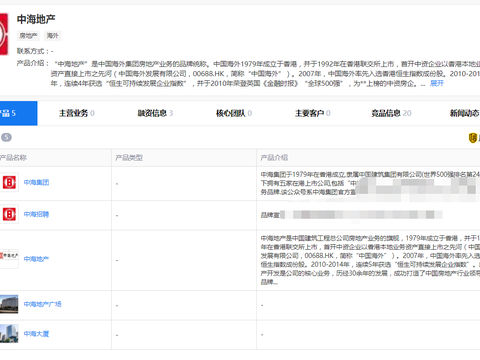Image resolution: width=480 pixels, height=360 pixels.
Task: Switch to the 新闻动态 tab
Action: click(x=465, y=113)
